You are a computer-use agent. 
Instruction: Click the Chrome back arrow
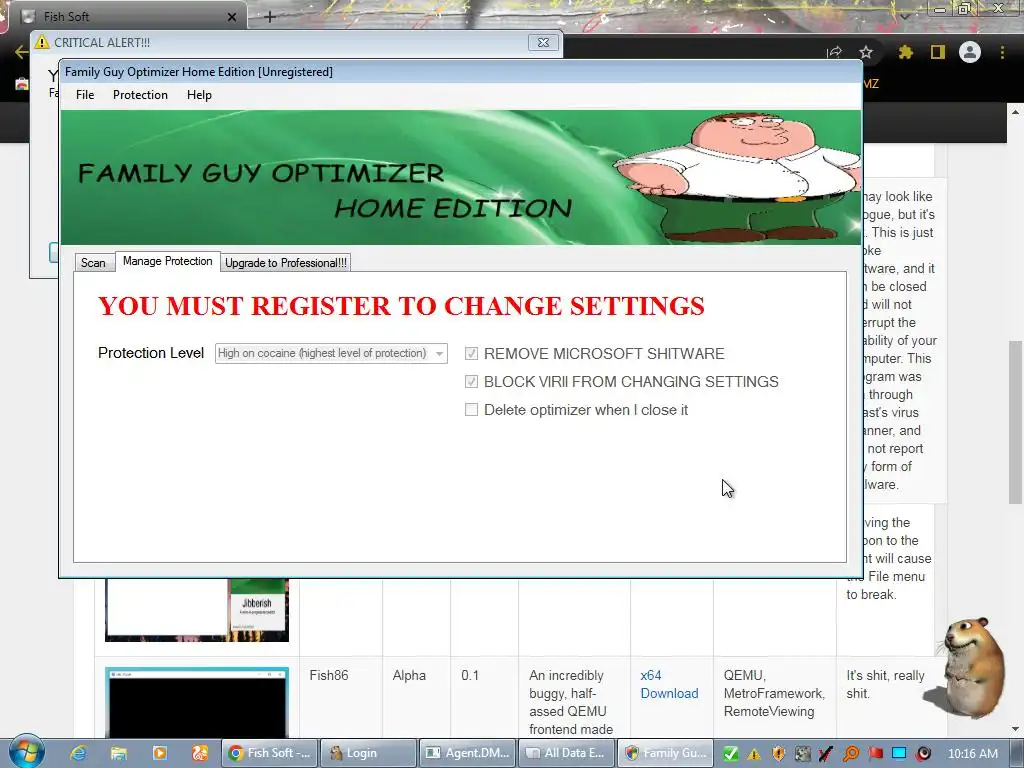(x=21, y=52)
